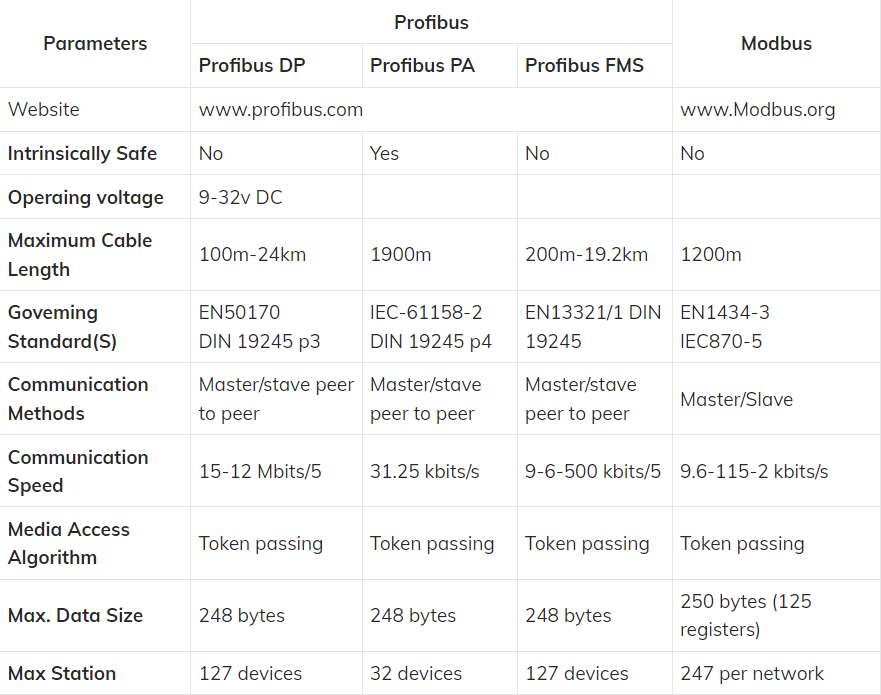
Task: Click the 32 devices cell
Action: (x=416, y=673)
